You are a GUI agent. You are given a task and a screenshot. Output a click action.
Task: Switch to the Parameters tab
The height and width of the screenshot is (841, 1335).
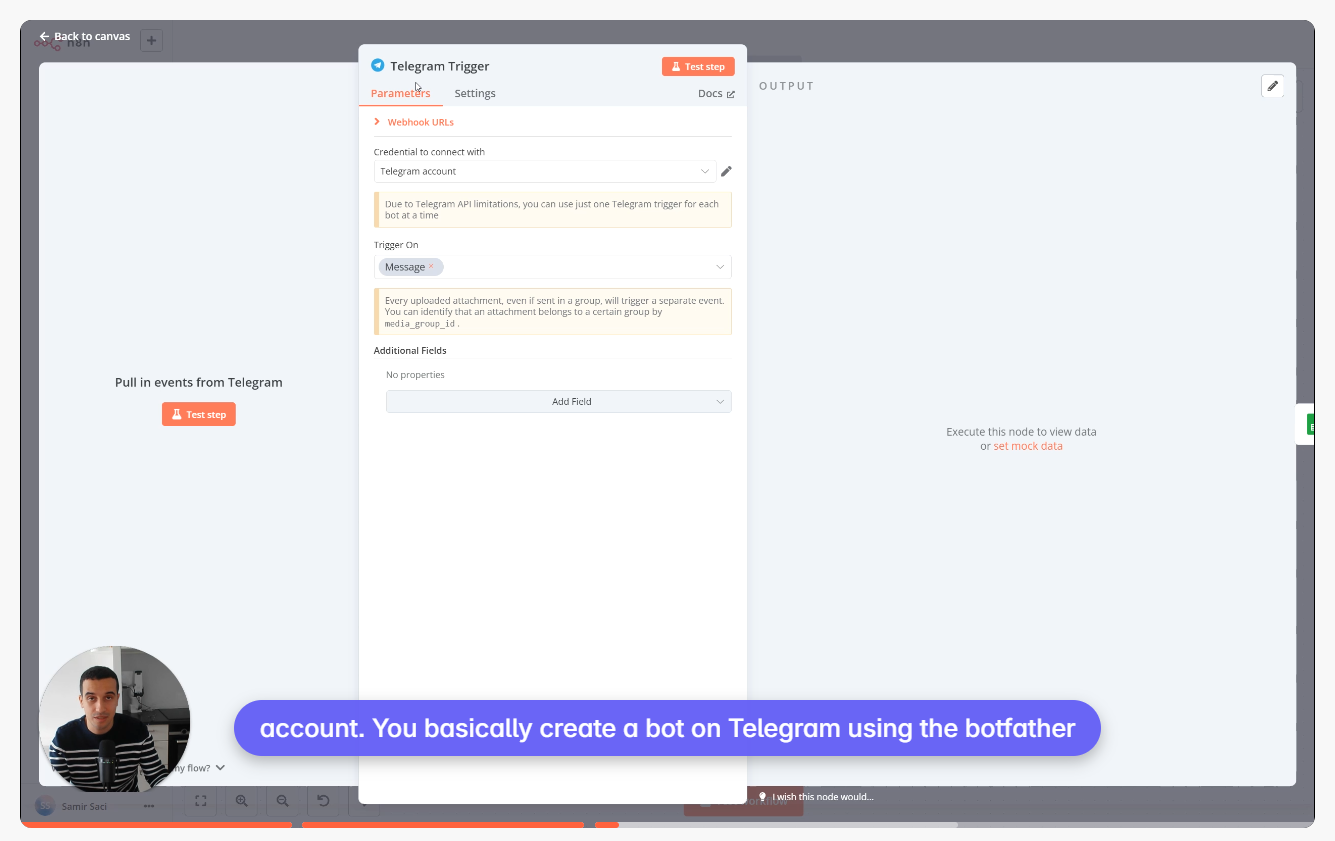pos(400,93)
